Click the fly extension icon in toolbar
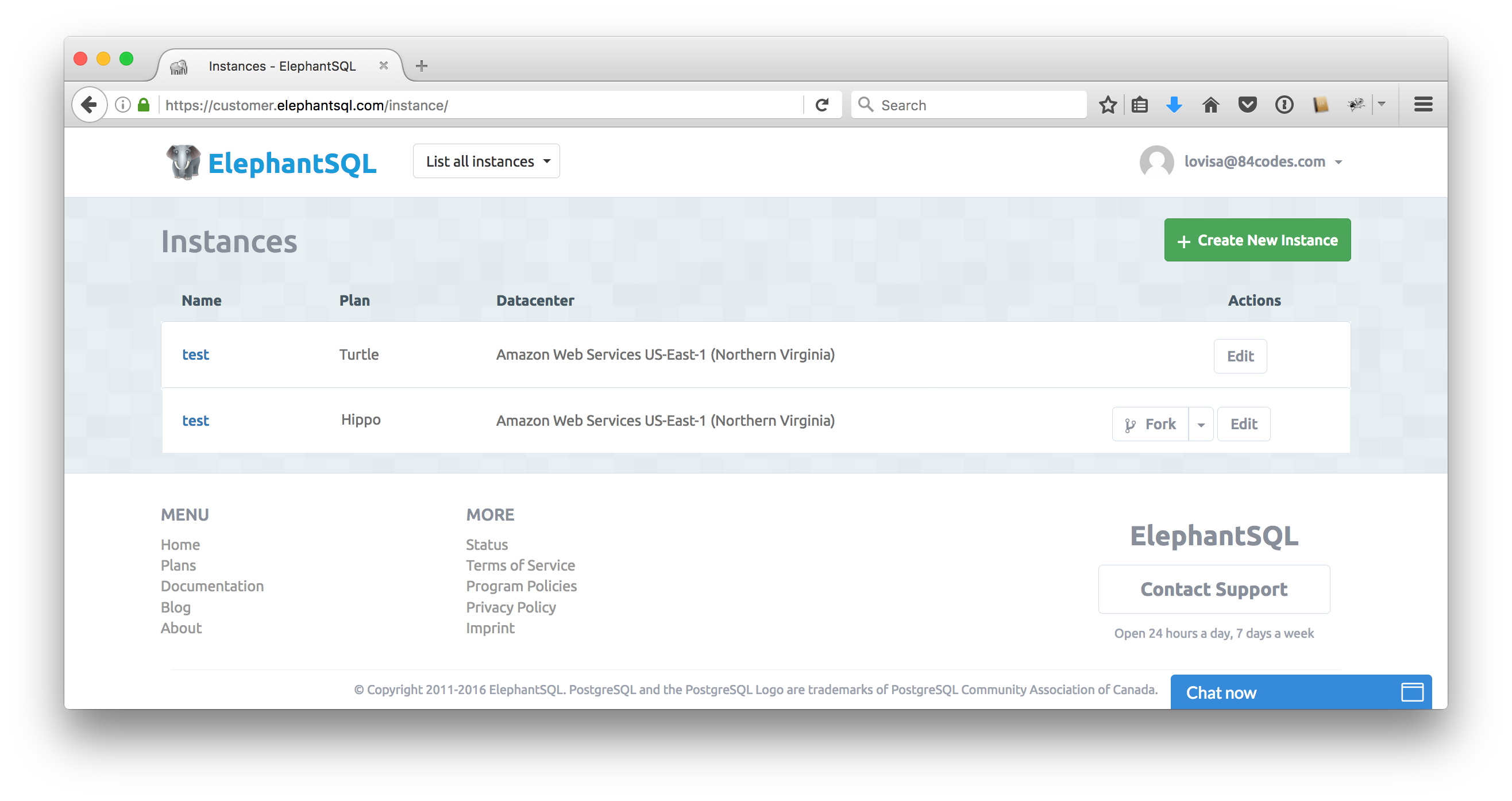The image size is (1512, 801). (1356, 105)
